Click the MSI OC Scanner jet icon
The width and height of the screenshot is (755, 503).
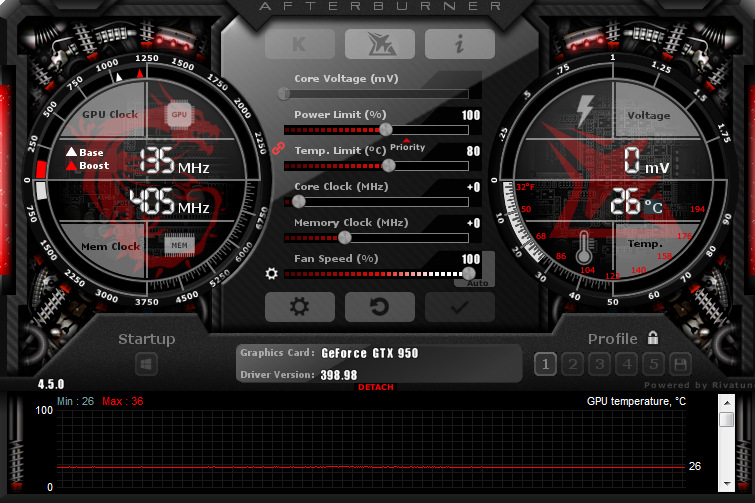(379, 44)
